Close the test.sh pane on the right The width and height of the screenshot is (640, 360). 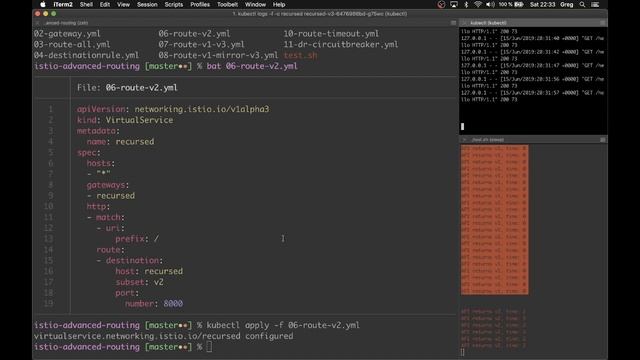click(x=464, y=140)
